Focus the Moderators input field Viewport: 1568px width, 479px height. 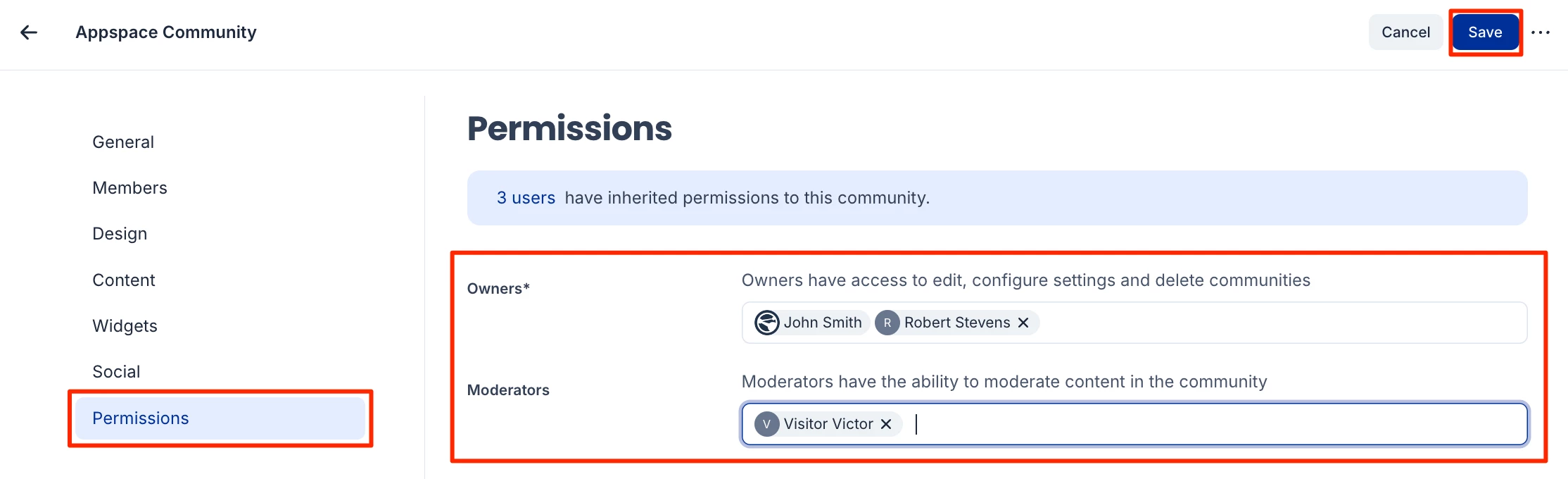point(1196,424)
